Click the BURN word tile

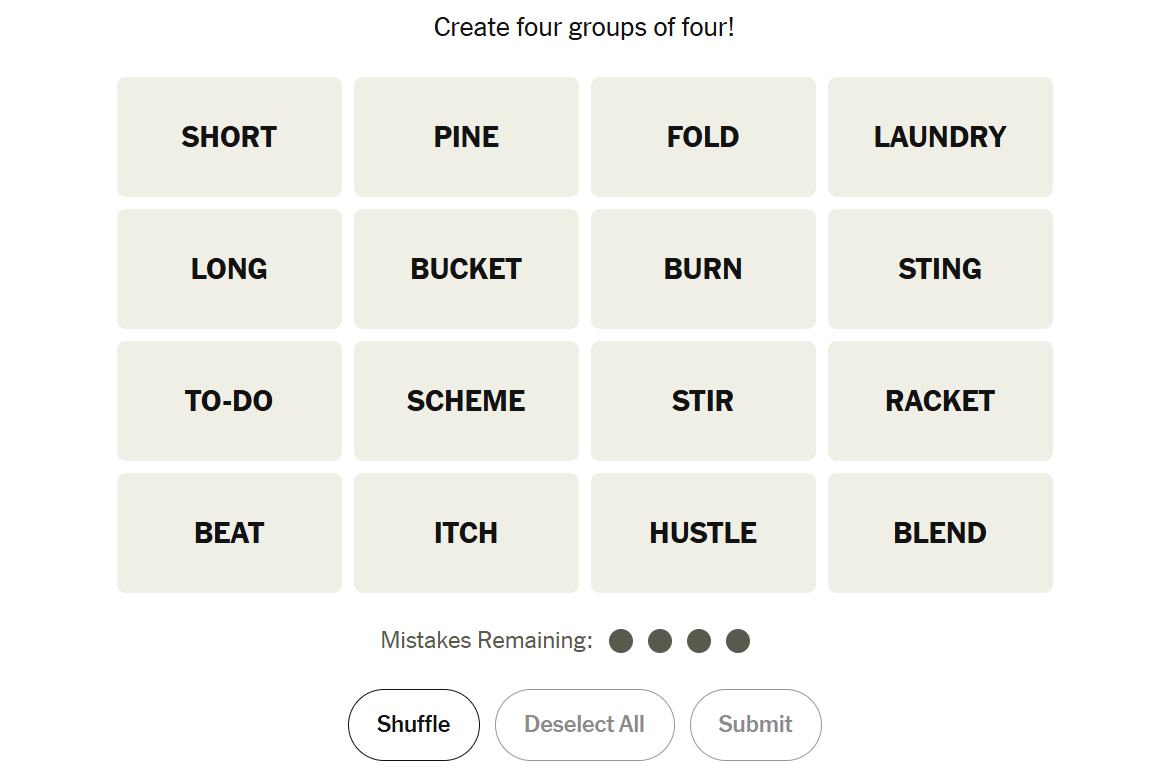(703, 269)
